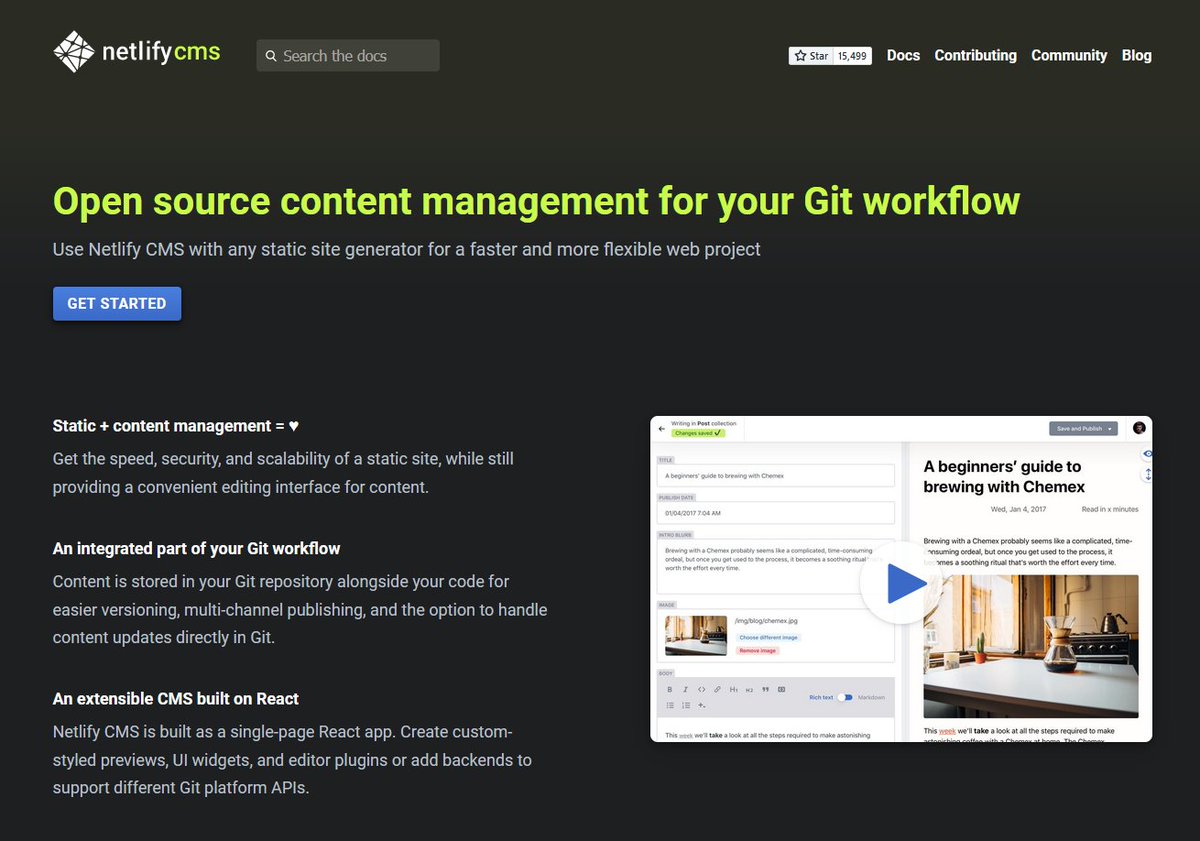1200x841 pixels.
Task: Click the H1 heading icon
Action: click(734, 689)
